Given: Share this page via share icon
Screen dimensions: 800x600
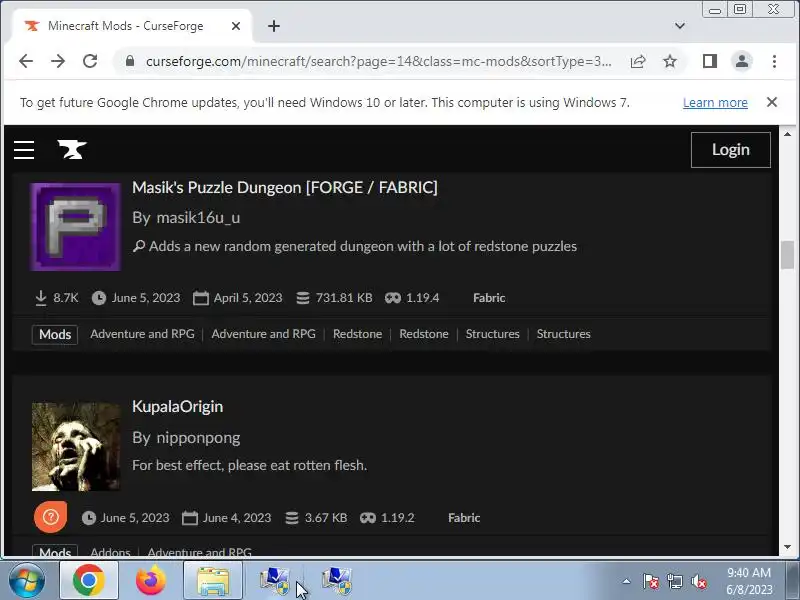Looking at the screenshot, I should coord(638,62).
